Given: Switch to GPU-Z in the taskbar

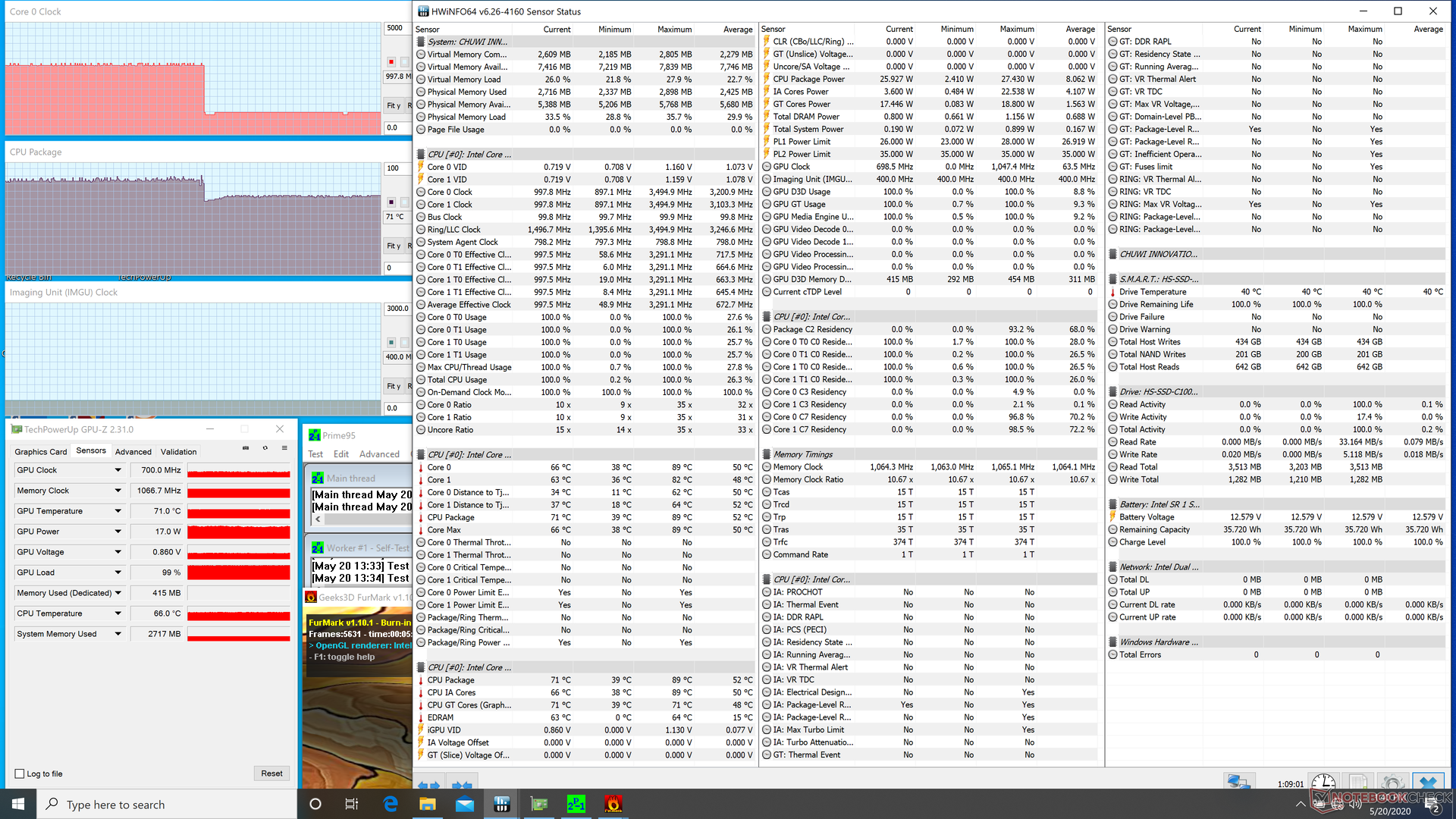Looking at the screenshot, I should [539, 804].
